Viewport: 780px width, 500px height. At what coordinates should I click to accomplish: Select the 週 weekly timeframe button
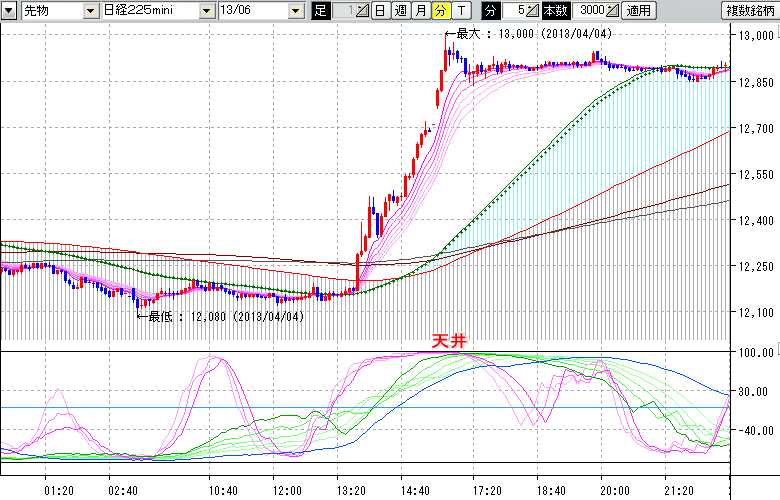point(400,11)
